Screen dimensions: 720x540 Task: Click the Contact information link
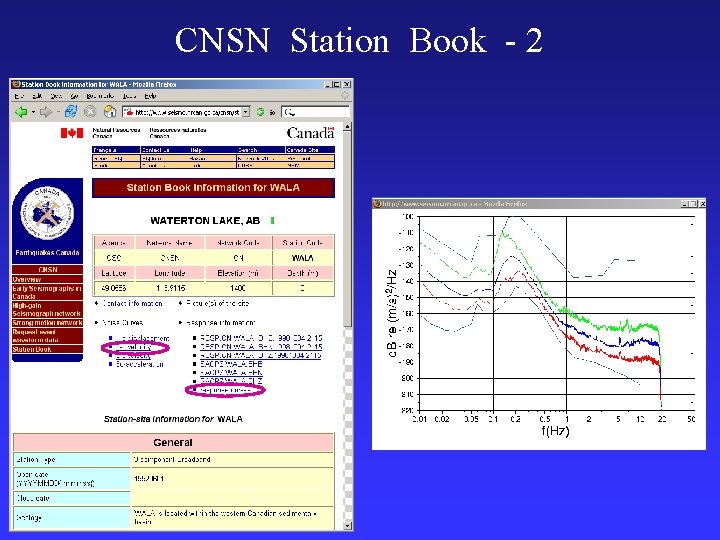[132, 304]
